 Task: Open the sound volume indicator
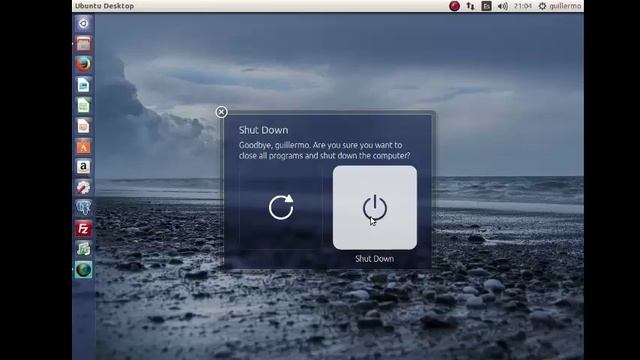coord(502,6)
